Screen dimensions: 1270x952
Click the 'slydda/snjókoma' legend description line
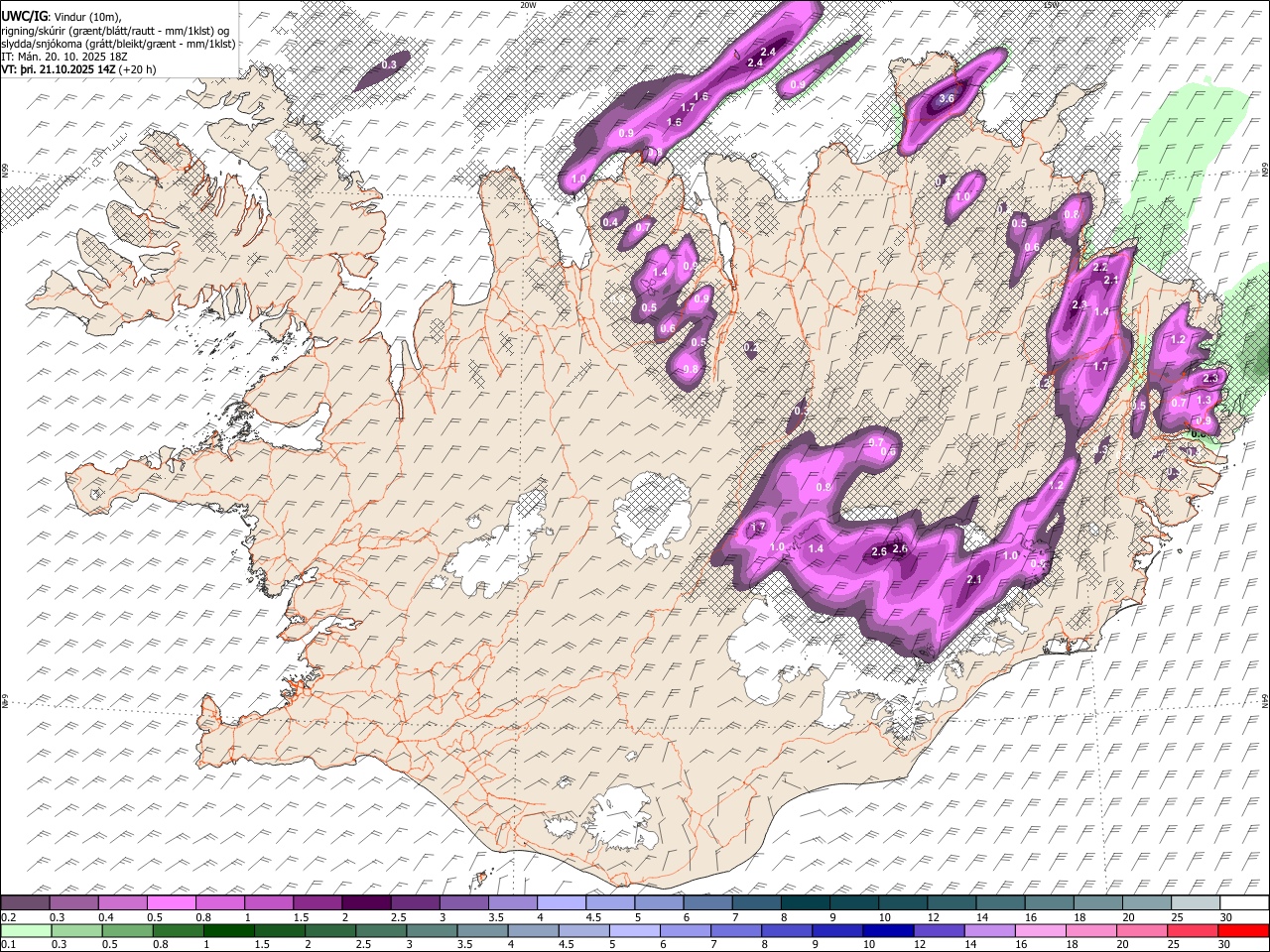118,44
